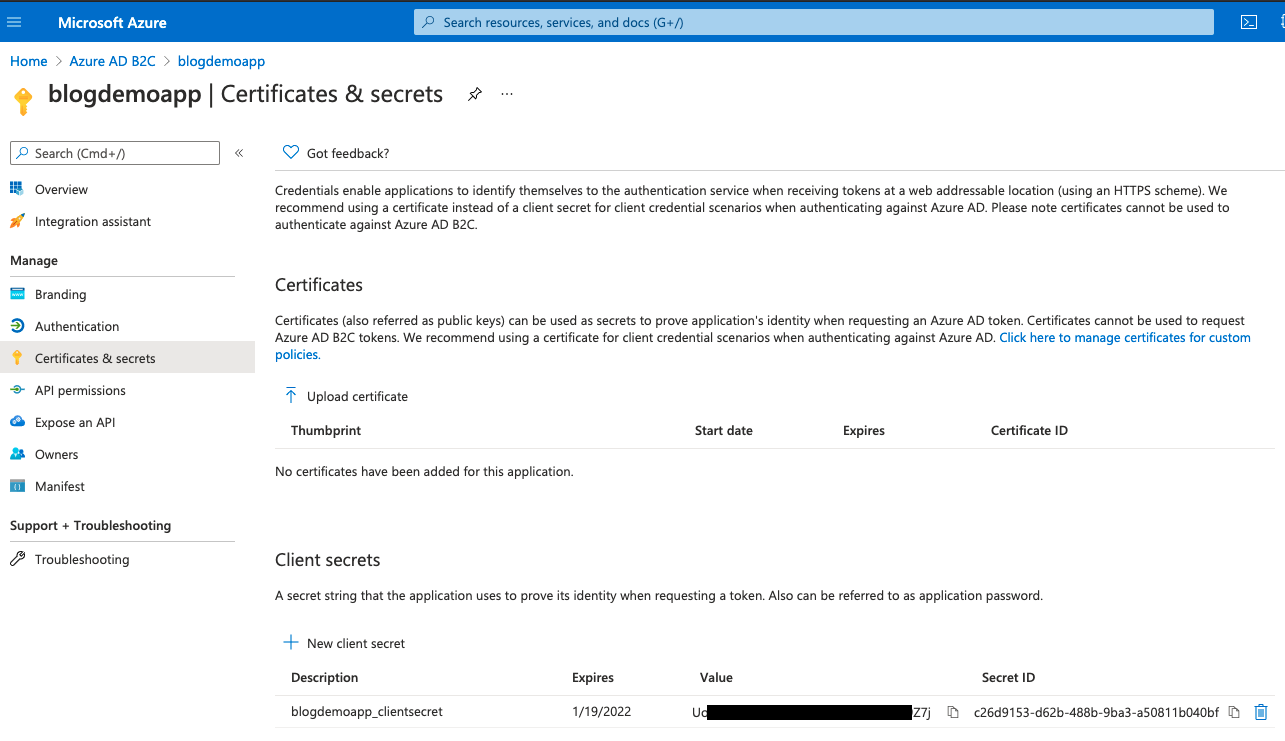Image resolution: width=1285 pixels, height=741 pixels.
Task: Click the 1/19/2022 expiry date
Action: (602, 712)
